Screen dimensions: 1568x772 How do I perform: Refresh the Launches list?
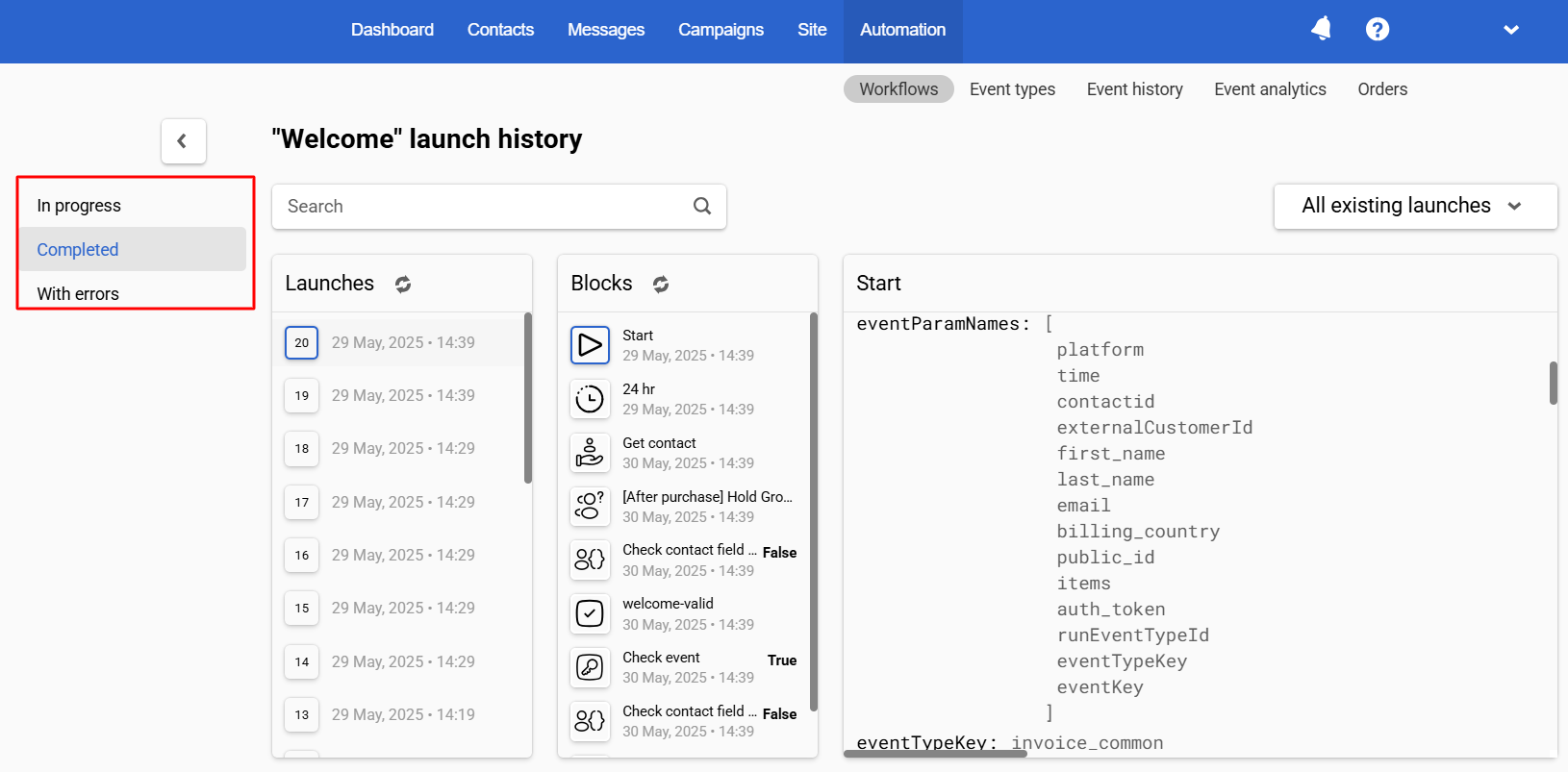403,284
